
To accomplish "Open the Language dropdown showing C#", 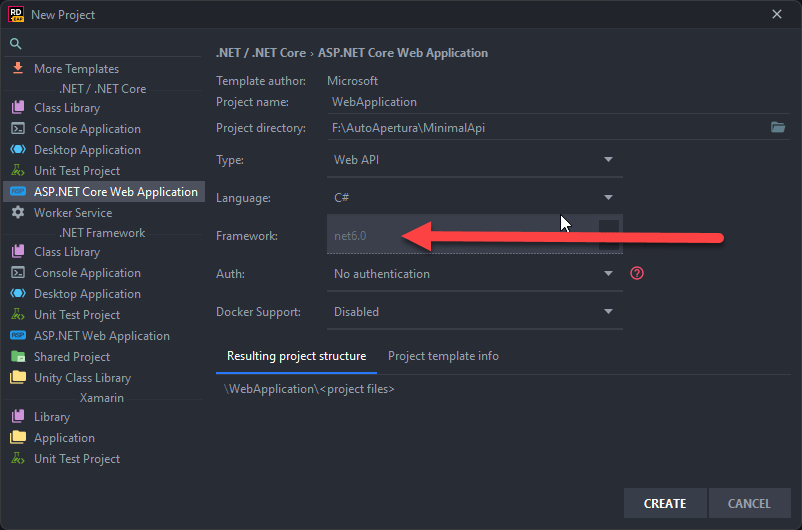I will tap(475, 197).
